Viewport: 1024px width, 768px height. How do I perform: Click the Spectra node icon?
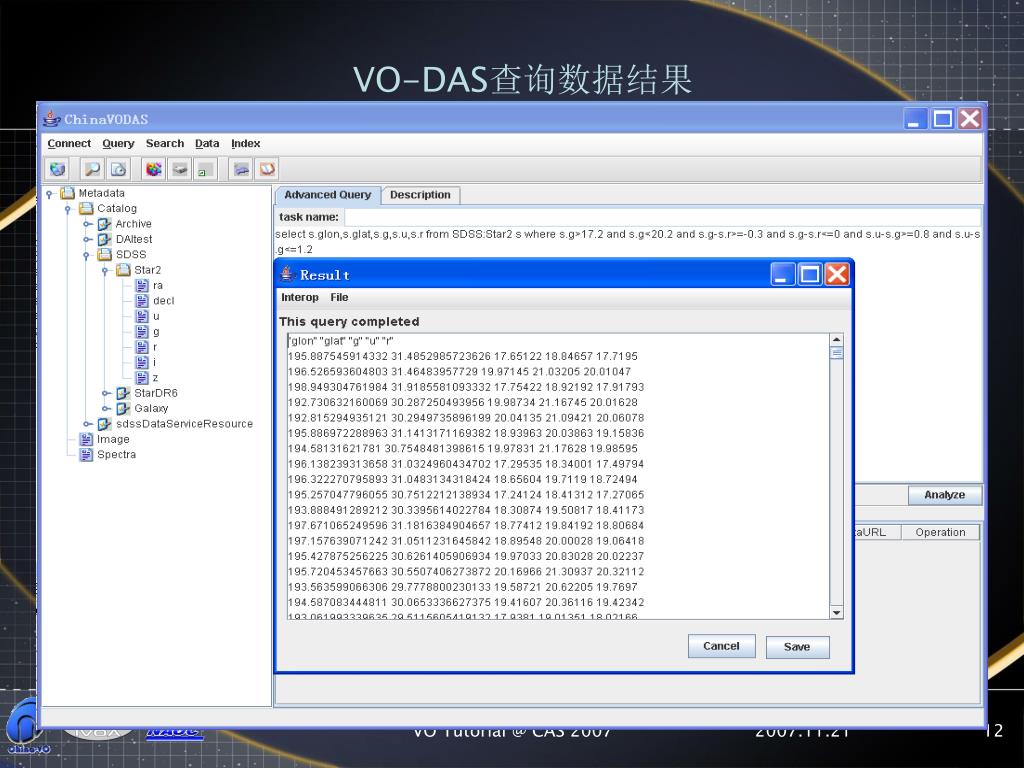86,455
